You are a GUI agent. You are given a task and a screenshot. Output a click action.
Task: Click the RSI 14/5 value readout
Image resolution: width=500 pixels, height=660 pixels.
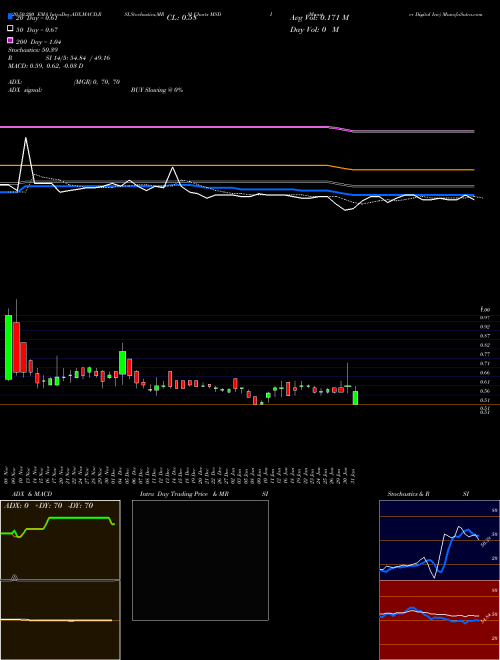78,58
